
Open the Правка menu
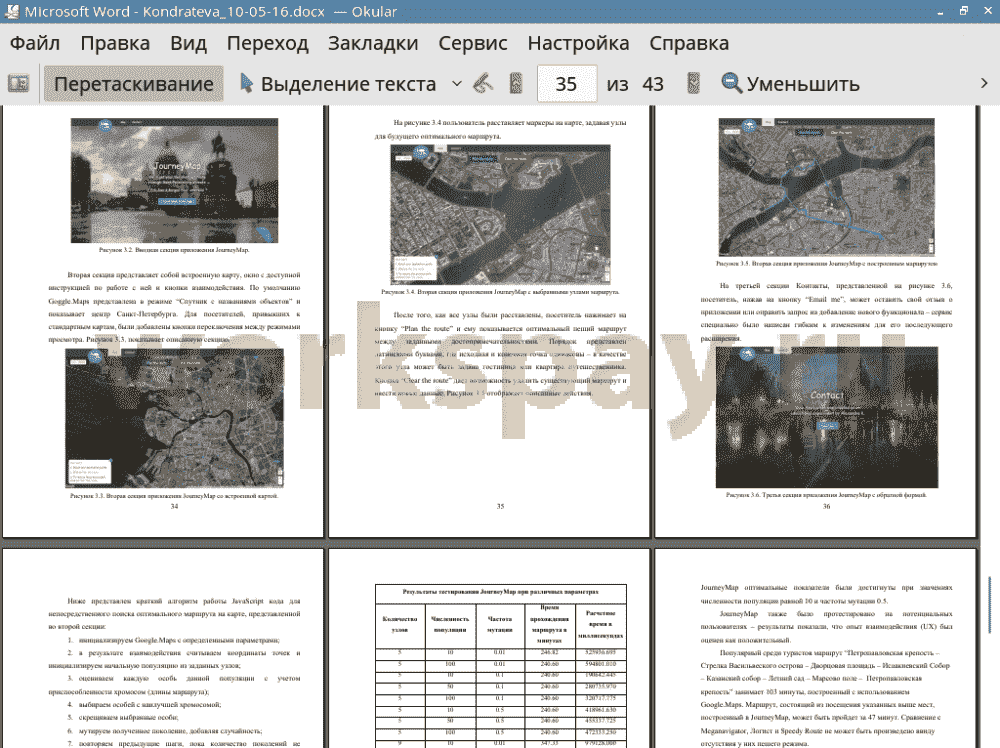115,43
